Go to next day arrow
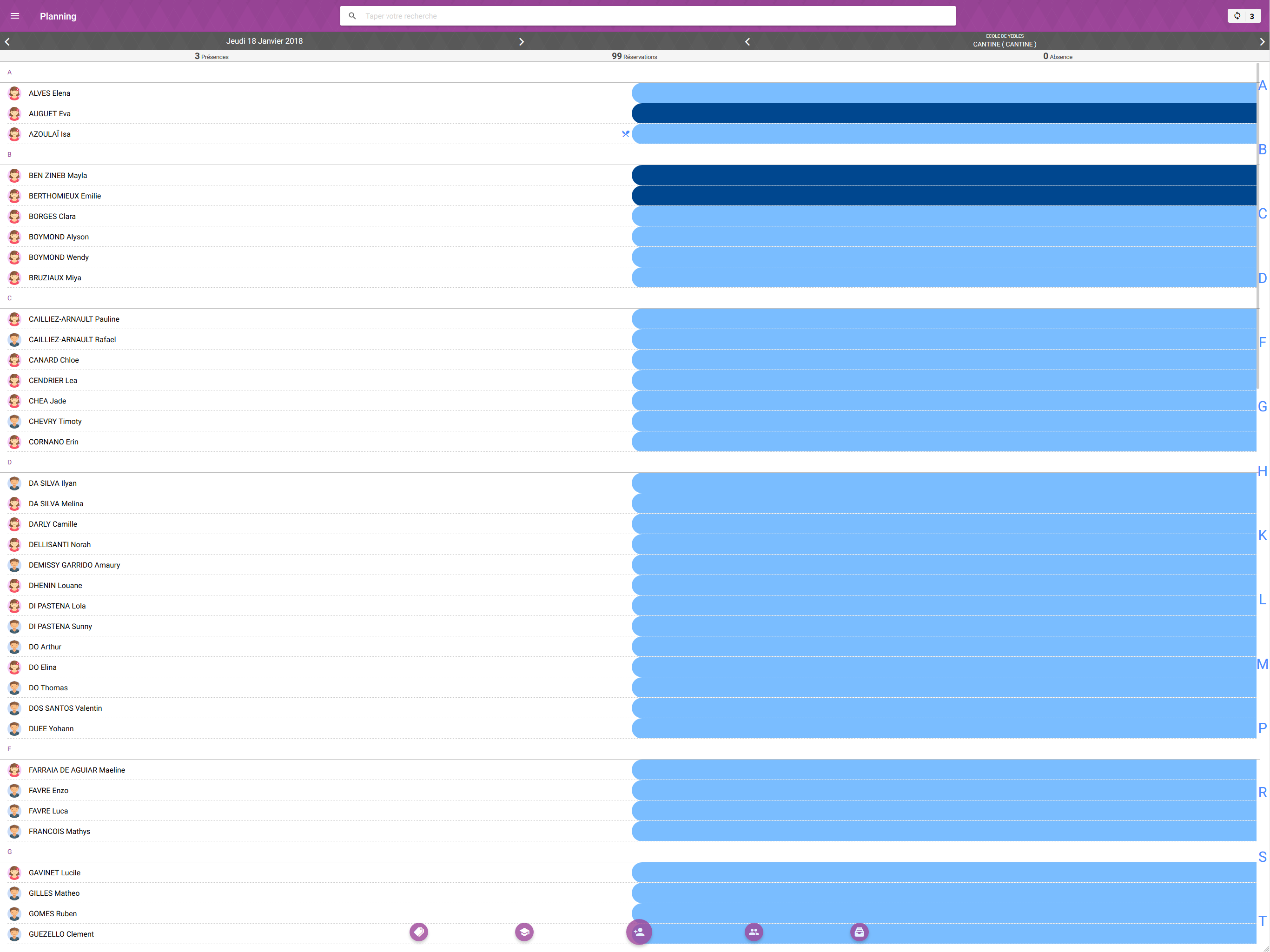This screenshot has width=1270, height=952. click(x=521, y=41)
